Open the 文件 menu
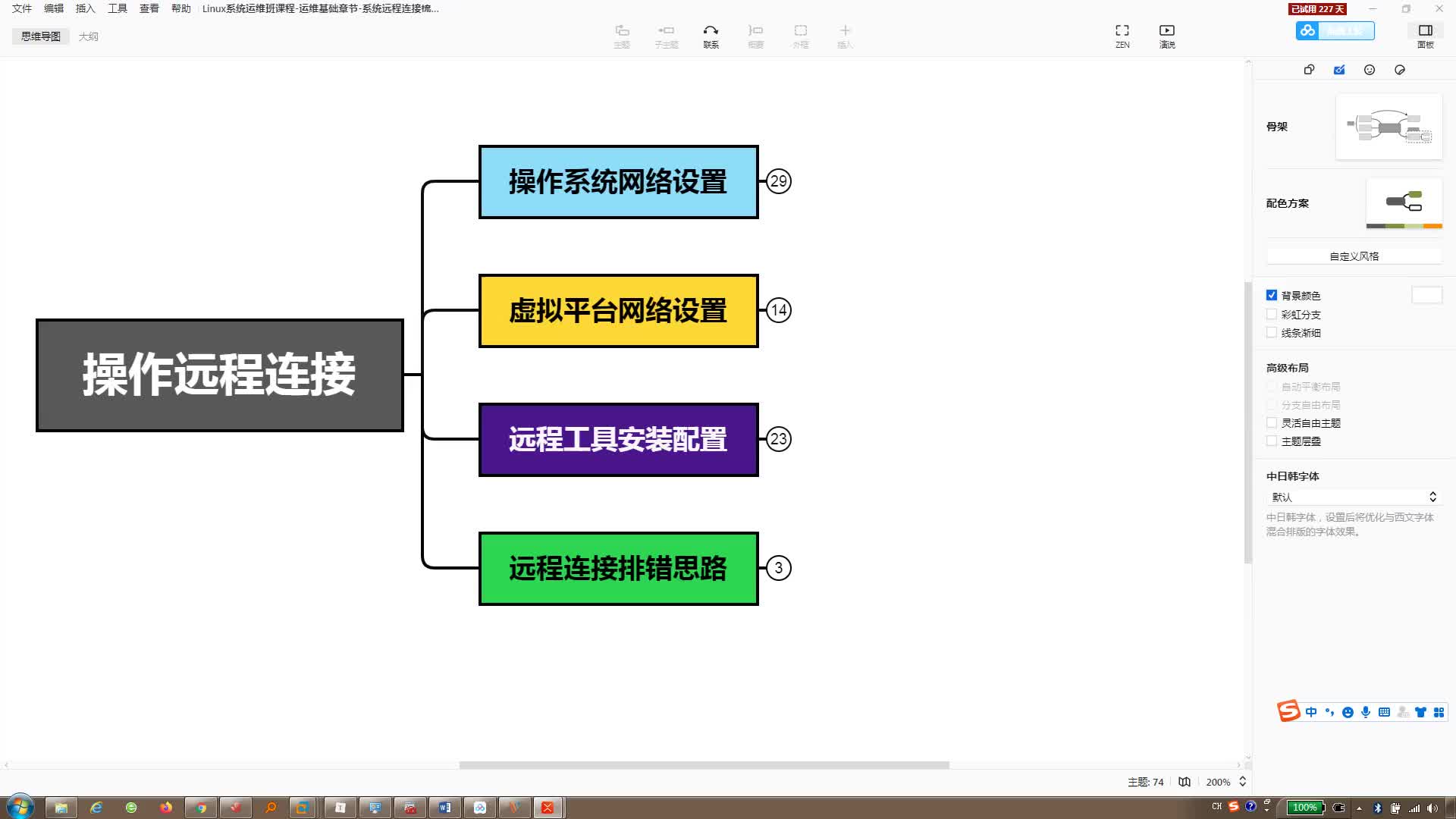The image size is (1456, 819). point(22,8)
